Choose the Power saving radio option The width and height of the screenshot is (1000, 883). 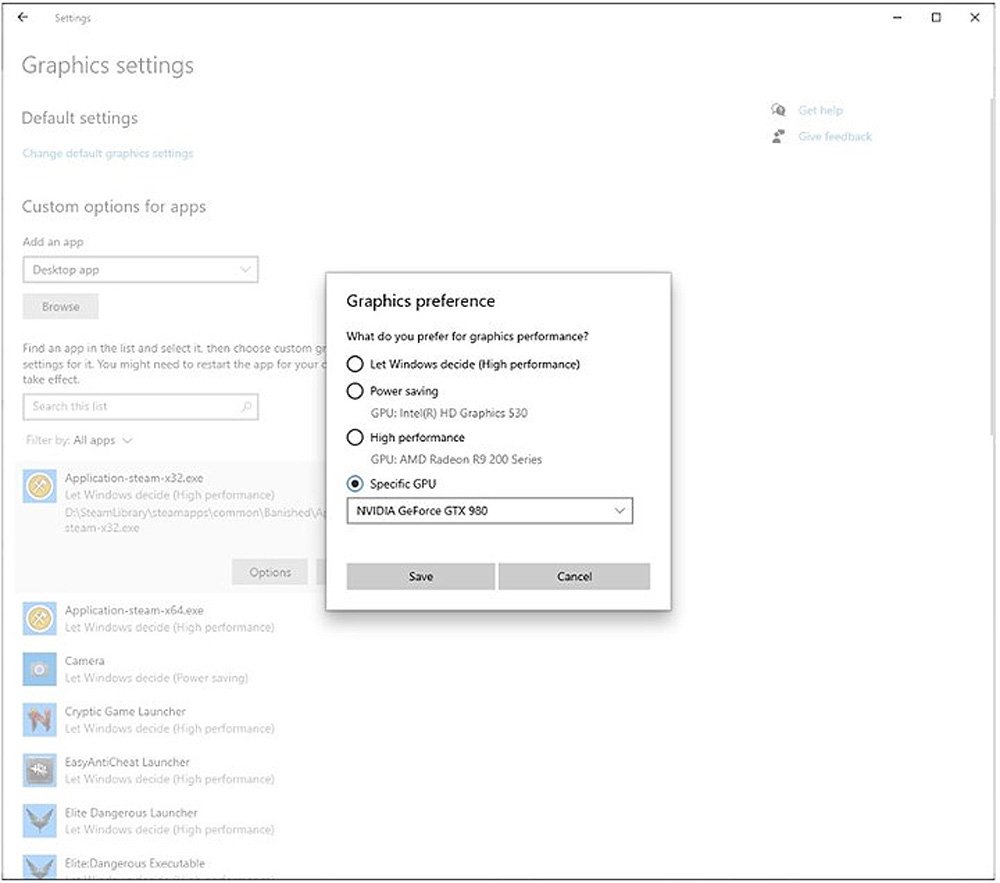pyautogui.click(x=355, y=391)
